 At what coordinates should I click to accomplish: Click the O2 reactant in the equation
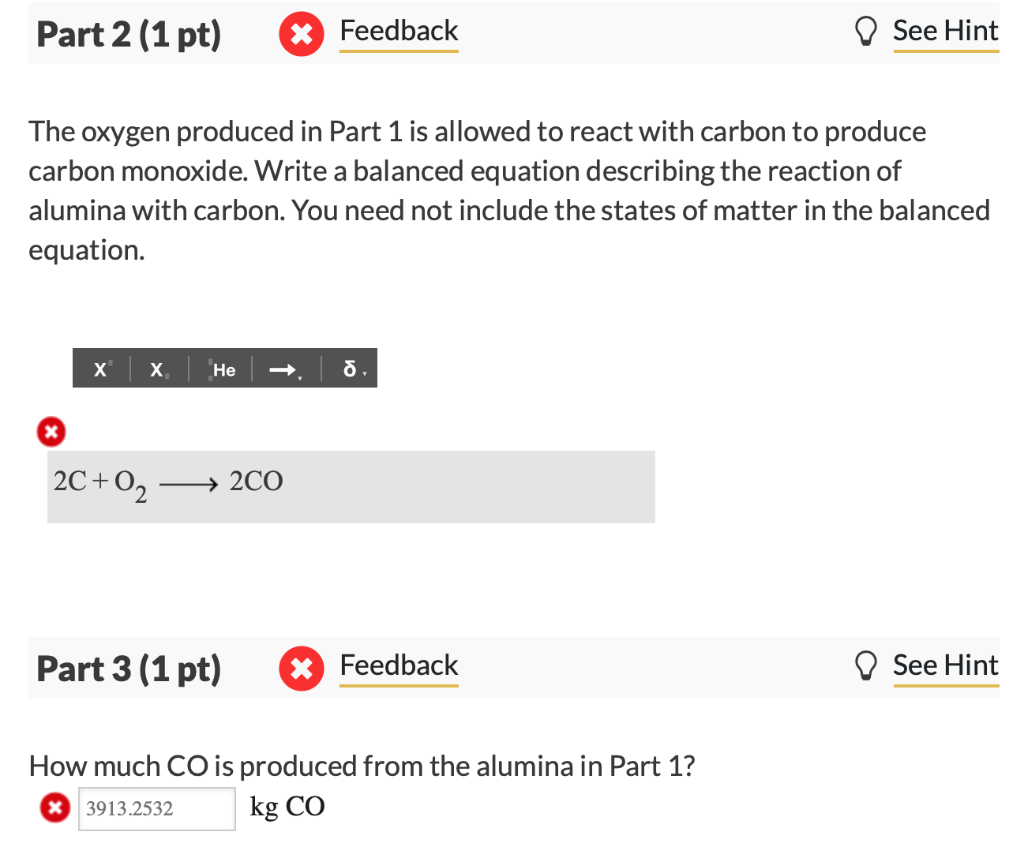coord(130,484)
